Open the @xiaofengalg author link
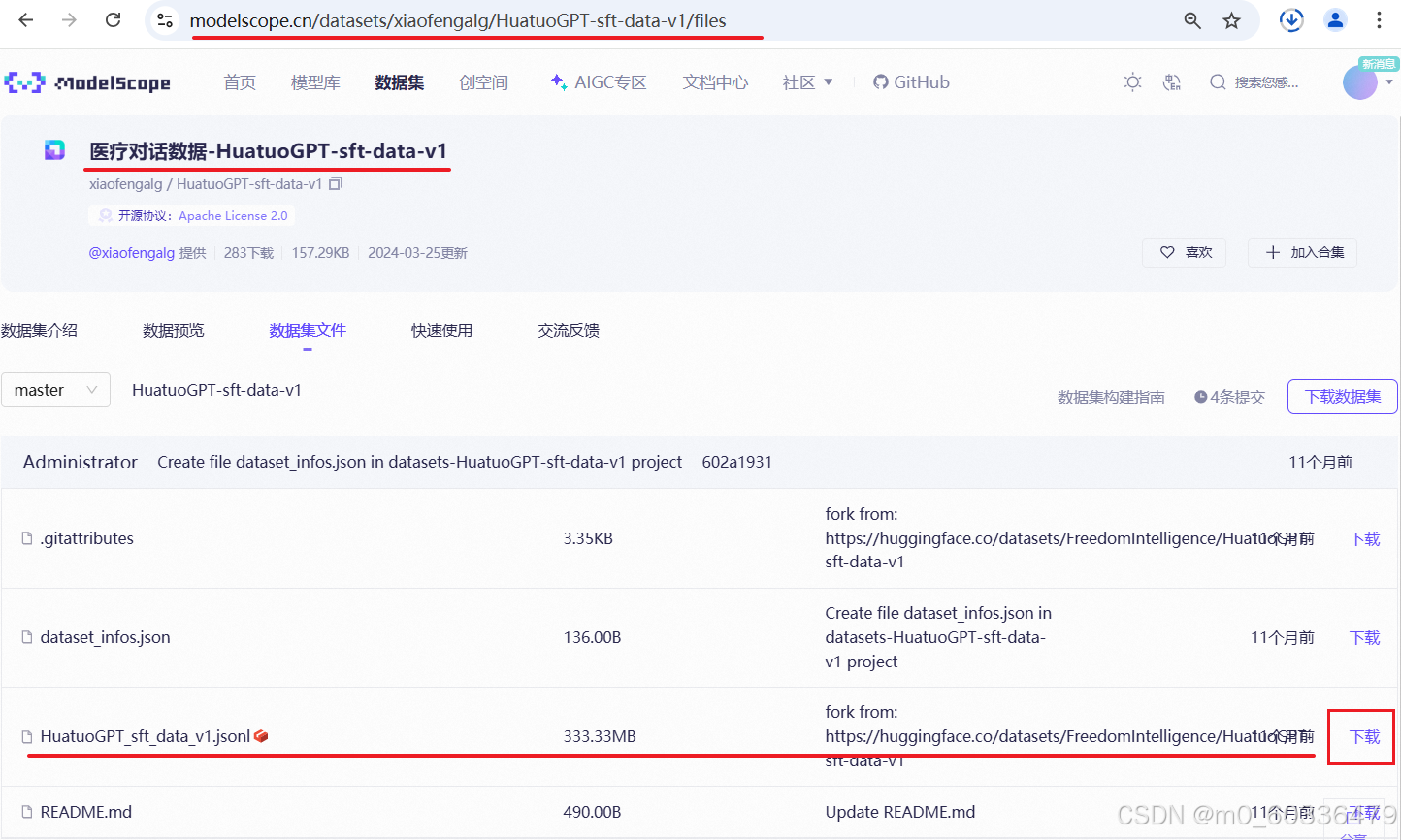The width and height of the screenshot is (1401, 840). pos(132,253)
